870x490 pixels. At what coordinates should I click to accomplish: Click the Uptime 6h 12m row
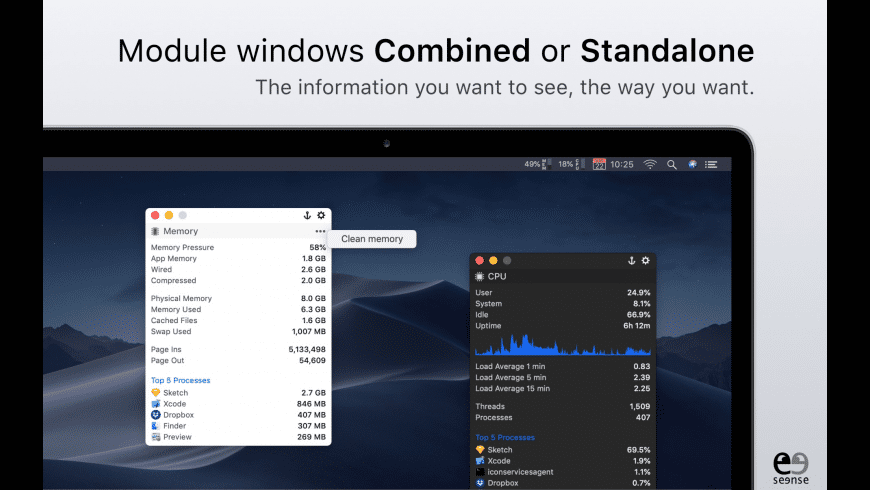[x=563, y=326]
